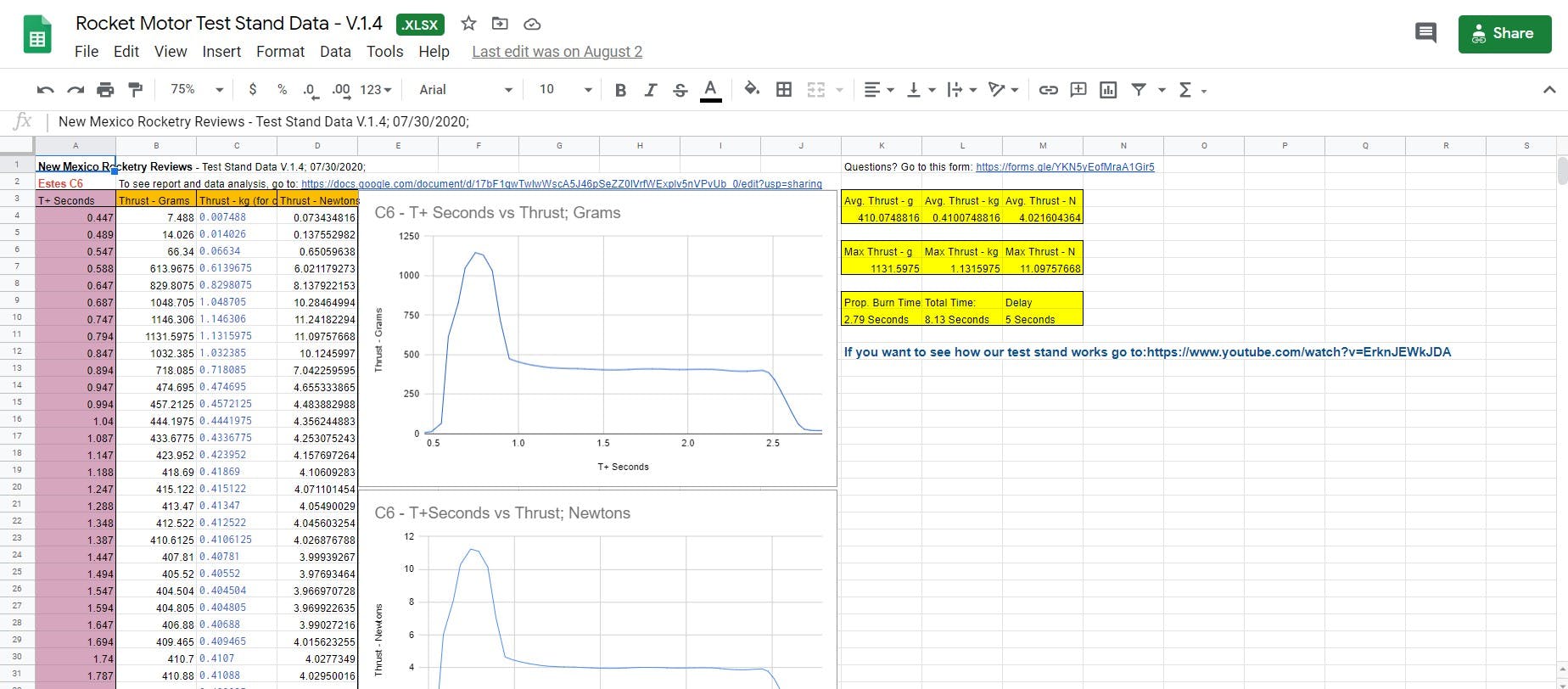
Task: Open the text color picker
Action: coord(711,90)
